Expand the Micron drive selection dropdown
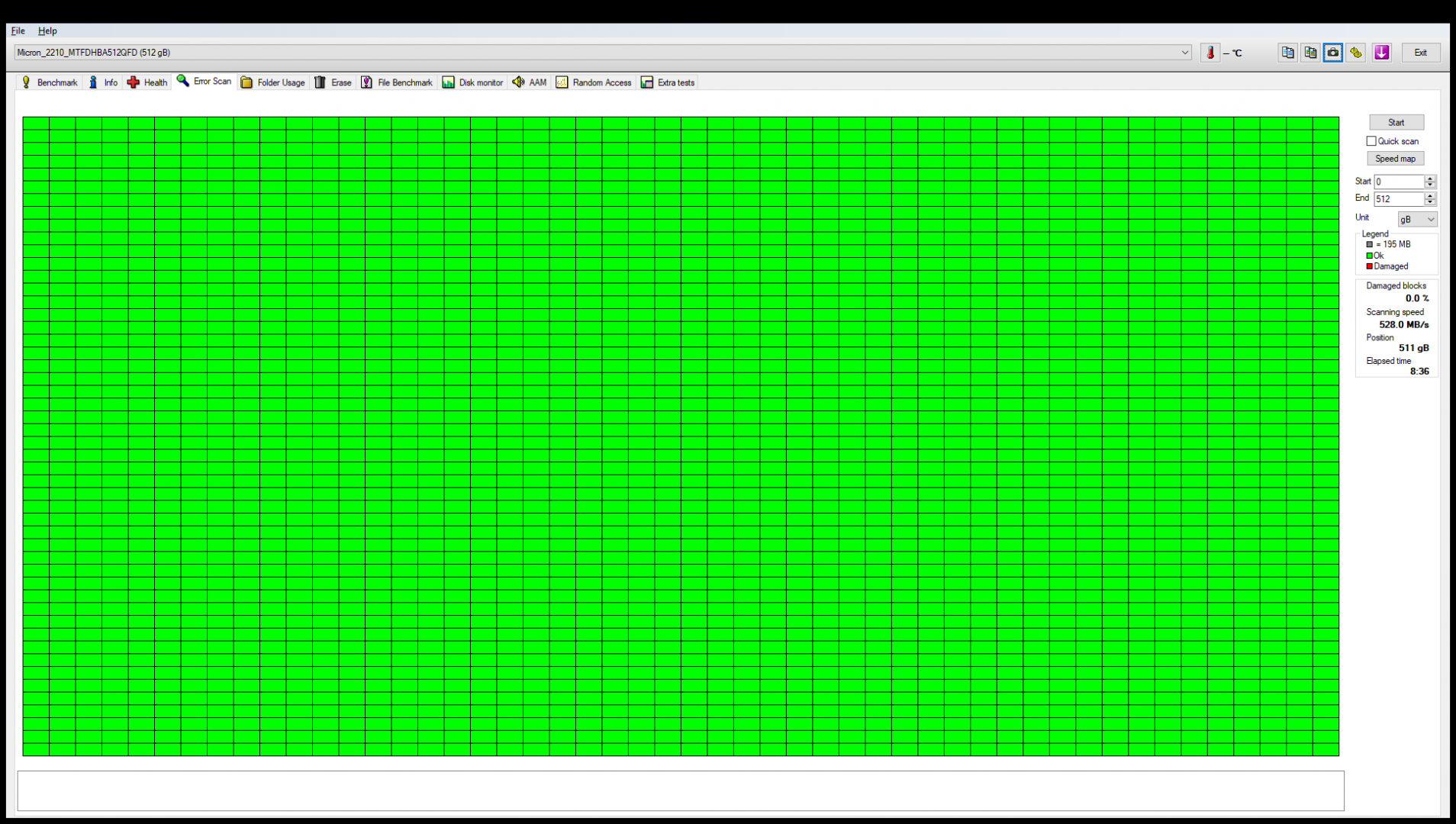The width and height of the screenshot is (1456, 824). [x=1185, y=53]
